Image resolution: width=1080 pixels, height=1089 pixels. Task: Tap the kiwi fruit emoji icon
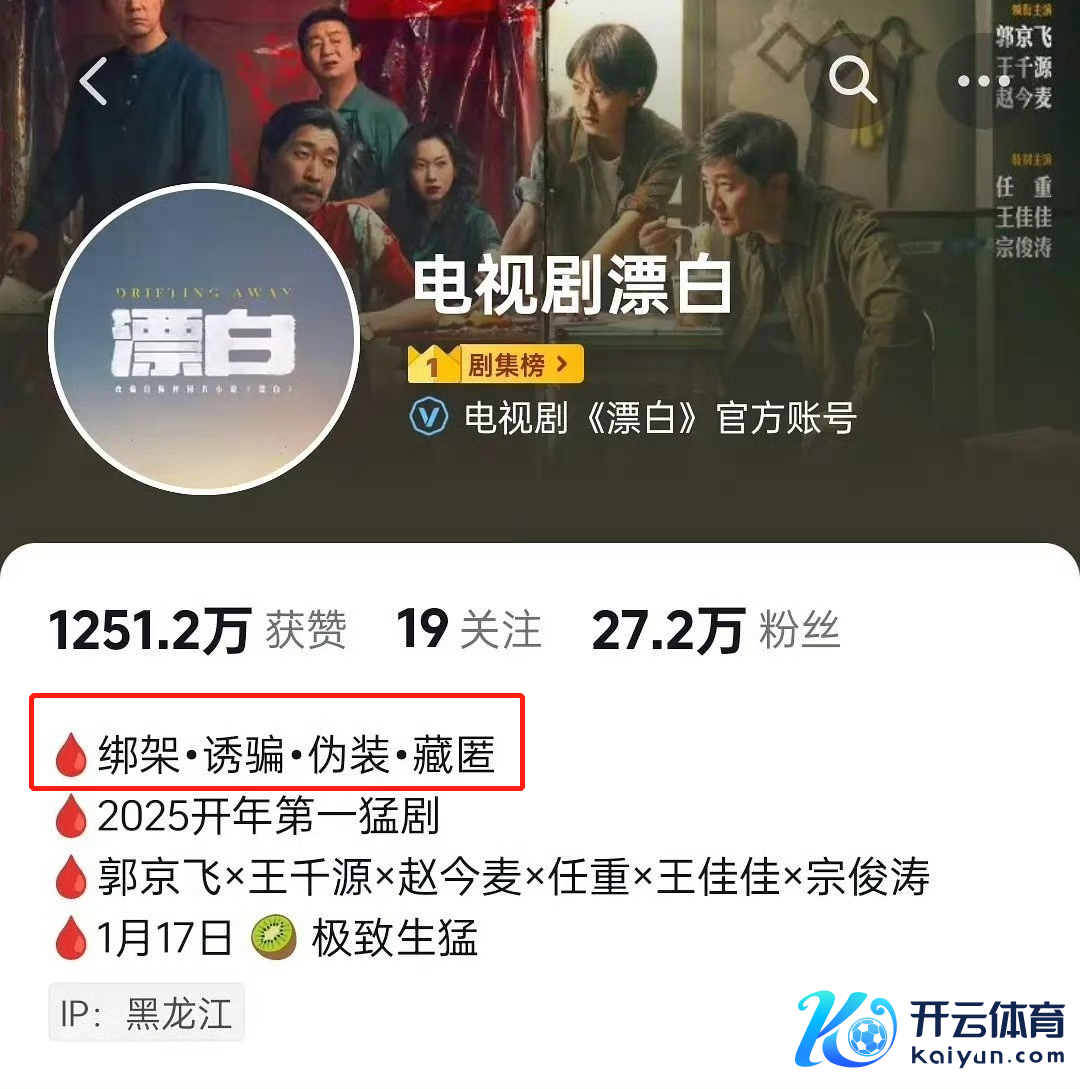coord(274,938)
